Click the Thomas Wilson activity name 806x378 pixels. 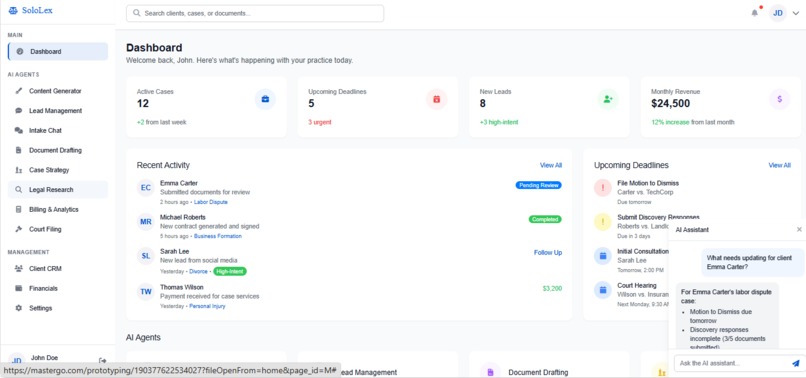coord(181,287)
